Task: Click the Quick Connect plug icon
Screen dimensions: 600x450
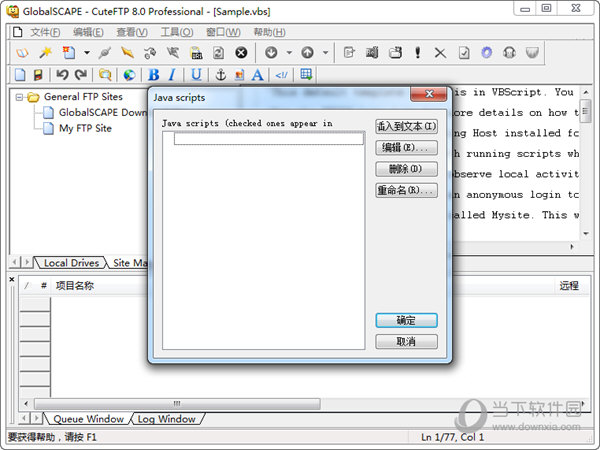Action: point(104,53)
